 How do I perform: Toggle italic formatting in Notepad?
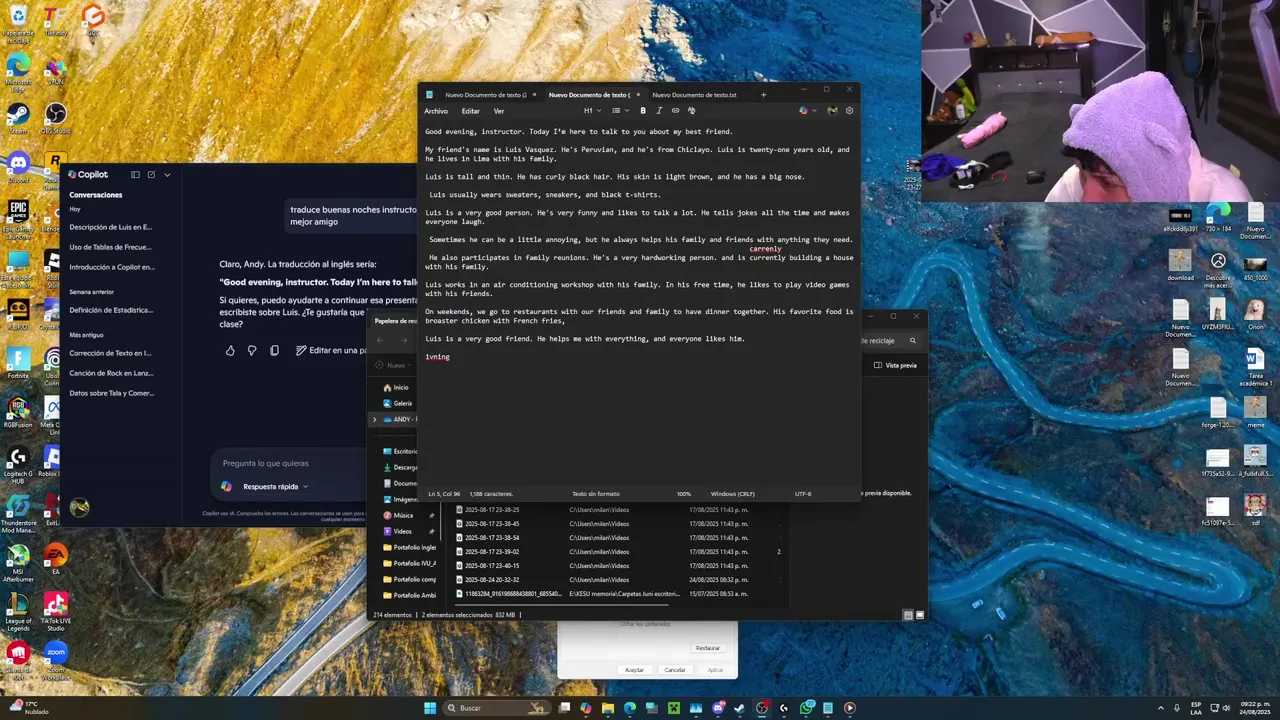(659, 111)
